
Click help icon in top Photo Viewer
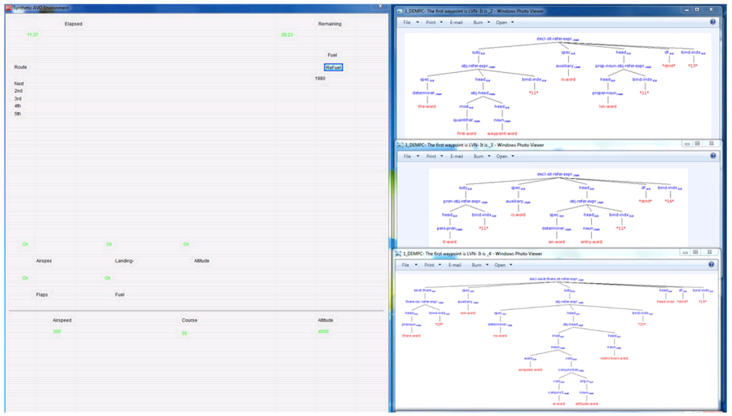(712, 20)
